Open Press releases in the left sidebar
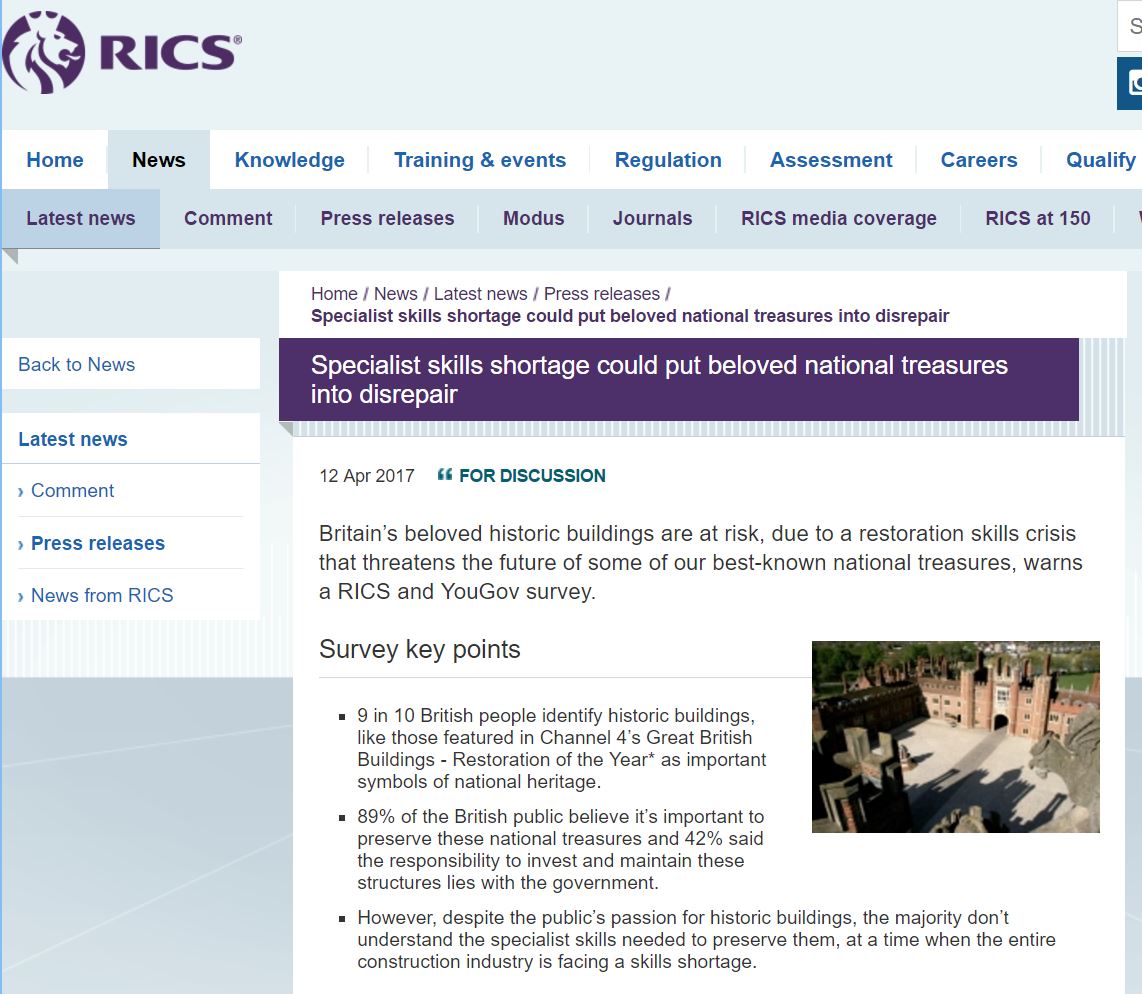 click(x=98, y=543)
